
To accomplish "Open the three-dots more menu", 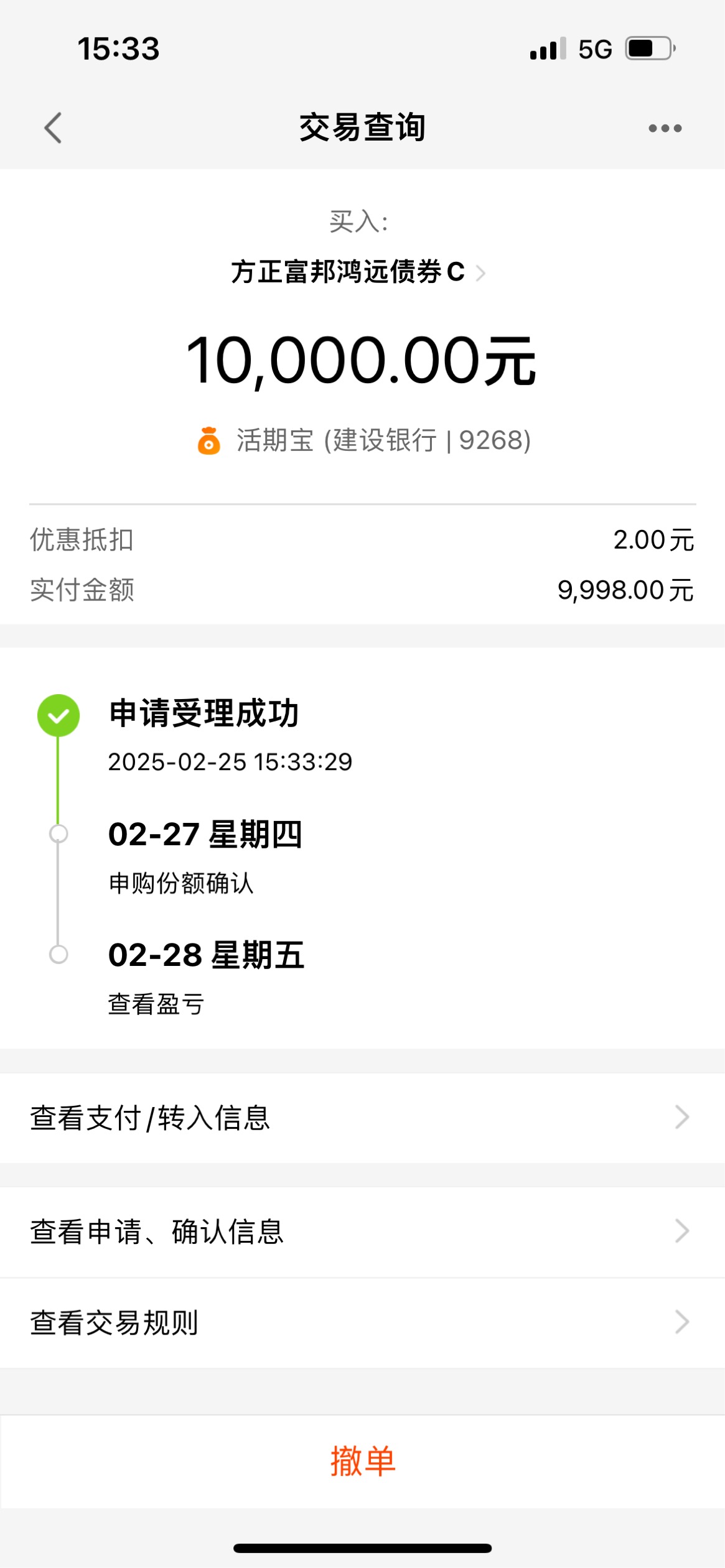I will tap(665, 128).
